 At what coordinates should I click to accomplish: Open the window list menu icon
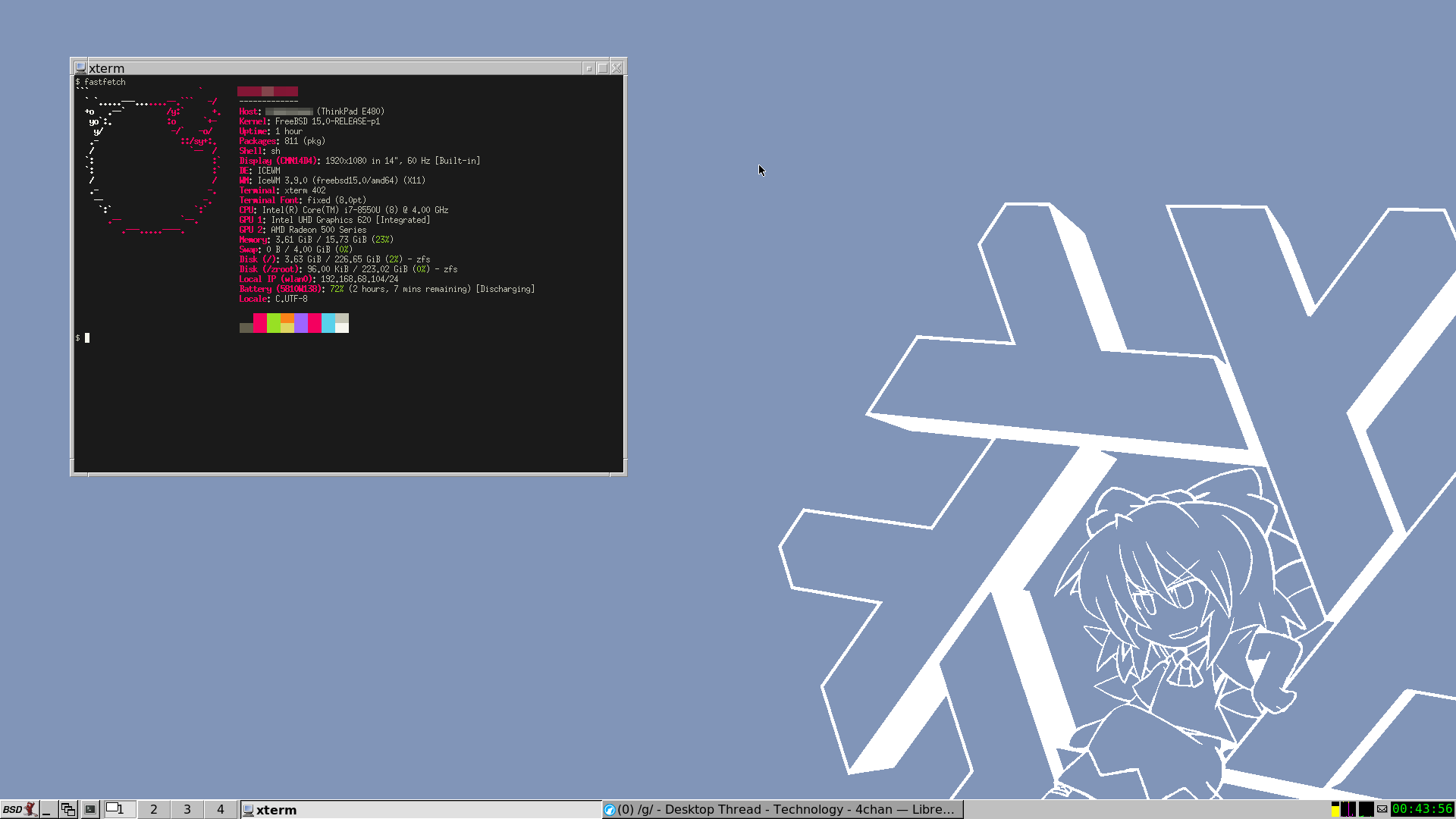point(68,809)
